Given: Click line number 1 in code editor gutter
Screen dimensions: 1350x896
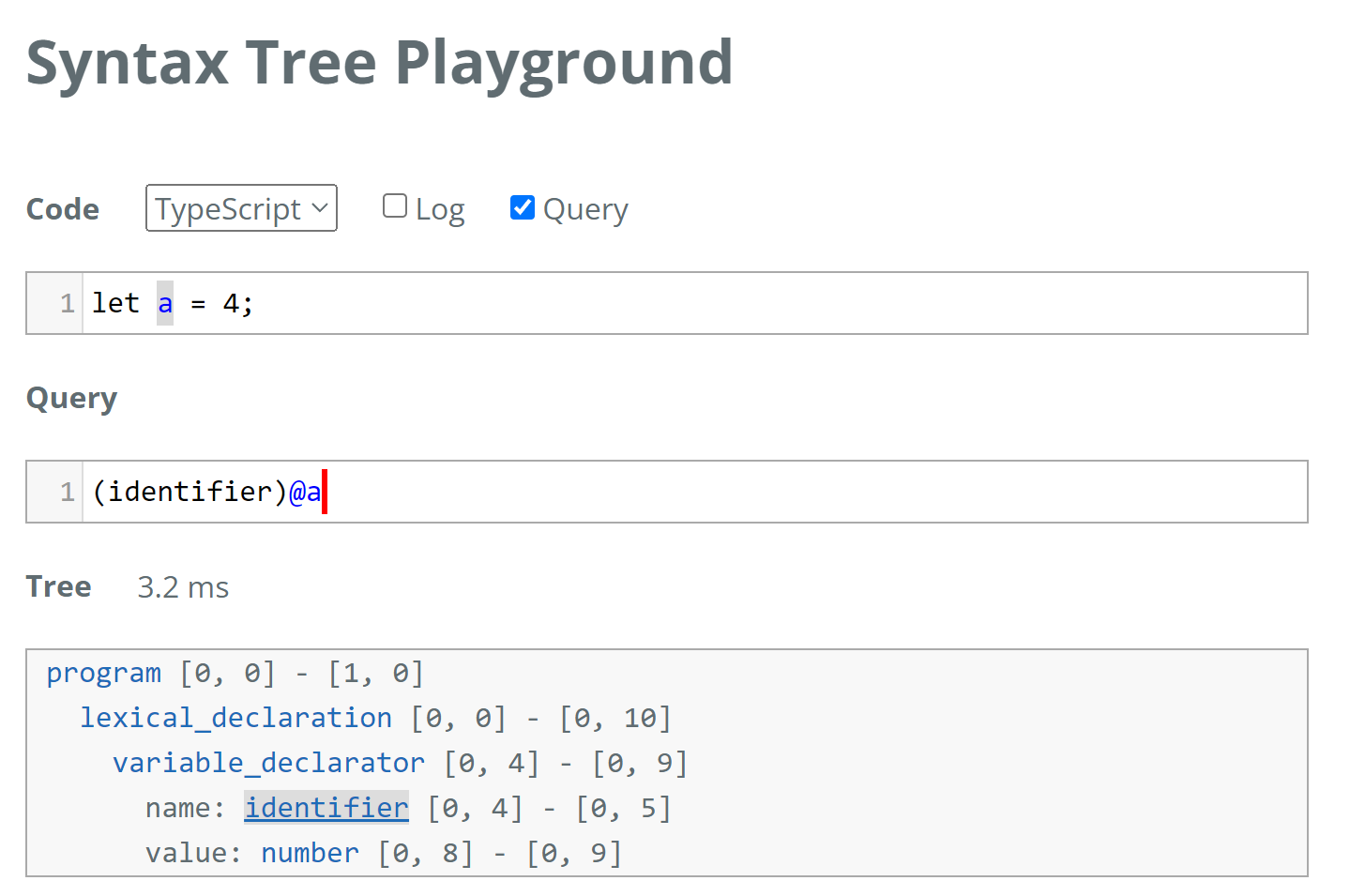Looking at the screenshot, I should coord(67,304).
